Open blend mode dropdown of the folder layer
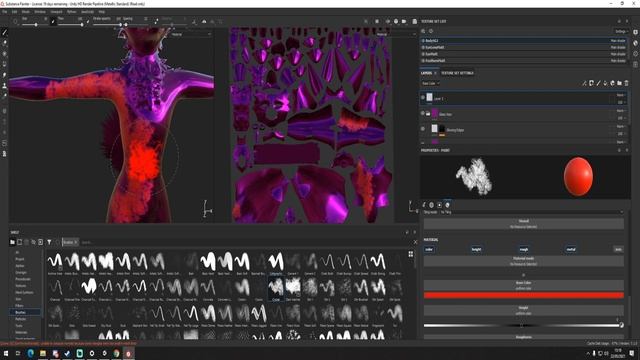640x360 pixels. click(620, 111)
